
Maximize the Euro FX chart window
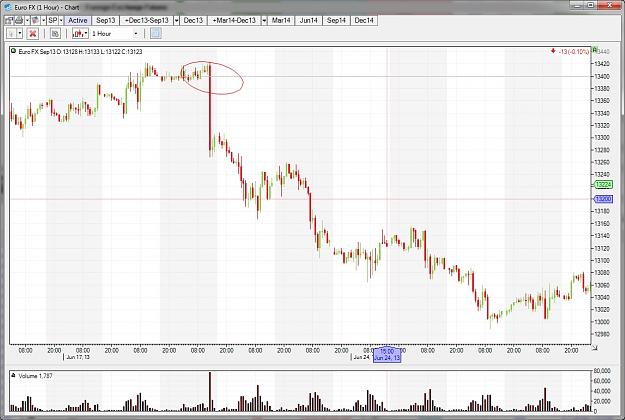coord(592,5)
